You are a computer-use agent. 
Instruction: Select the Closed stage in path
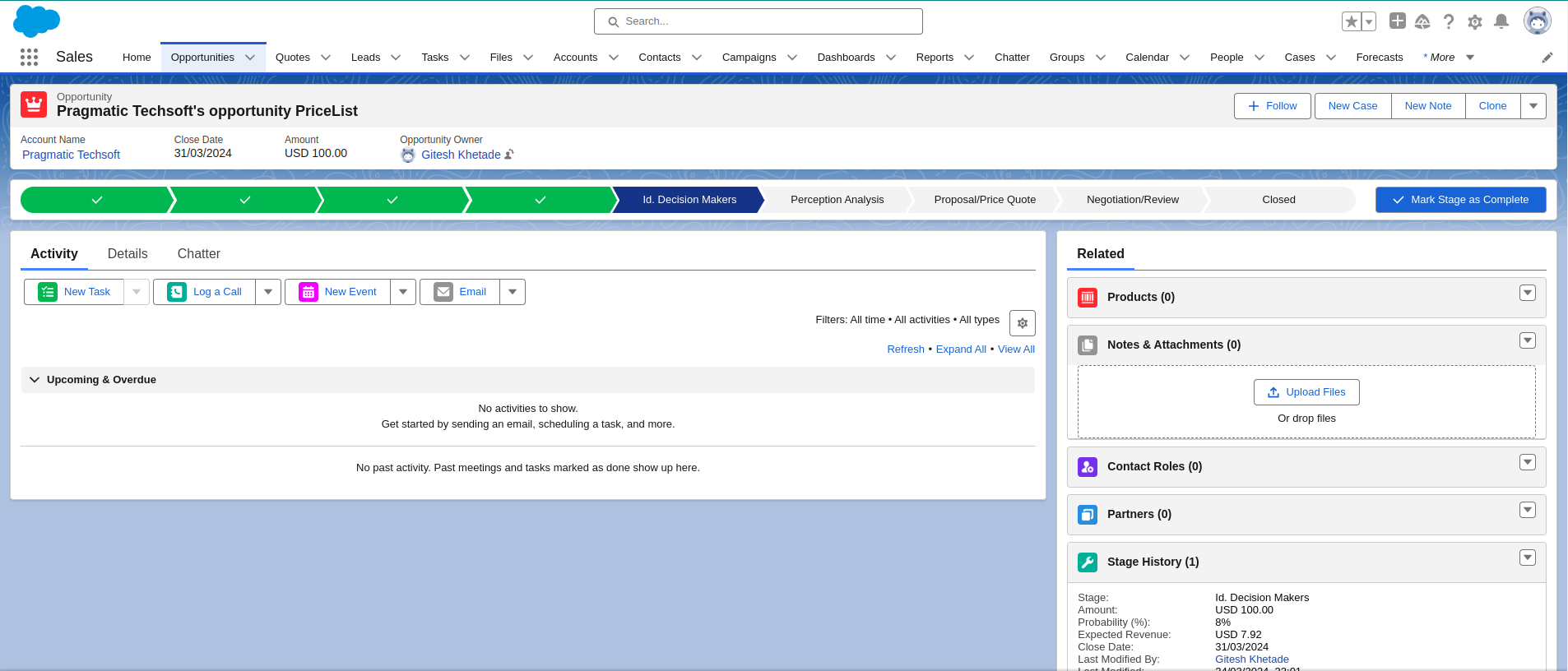[x=1278, y=200]
